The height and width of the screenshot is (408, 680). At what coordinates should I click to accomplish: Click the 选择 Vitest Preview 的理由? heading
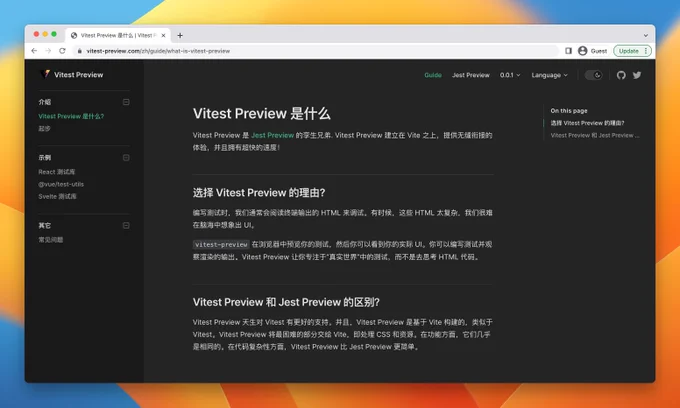[259, 193]
